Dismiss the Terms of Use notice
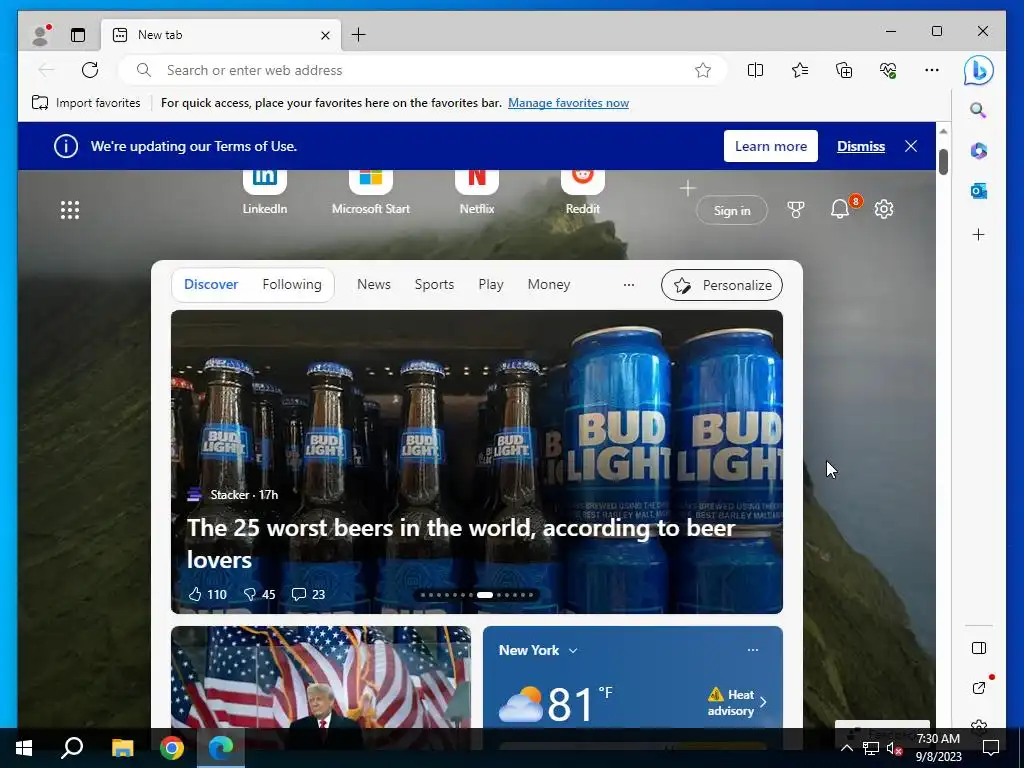Image resolution: width=1024 pixels, height=768 pixels. tap(861, 146)
